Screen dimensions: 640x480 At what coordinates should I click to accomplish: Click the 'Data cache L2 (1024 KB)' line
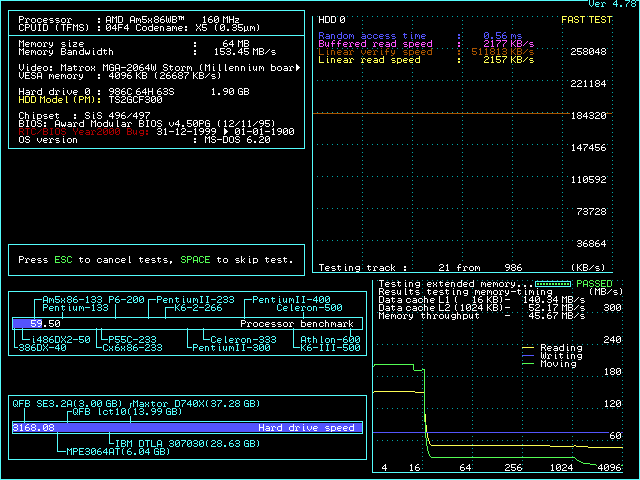[482, 308]
